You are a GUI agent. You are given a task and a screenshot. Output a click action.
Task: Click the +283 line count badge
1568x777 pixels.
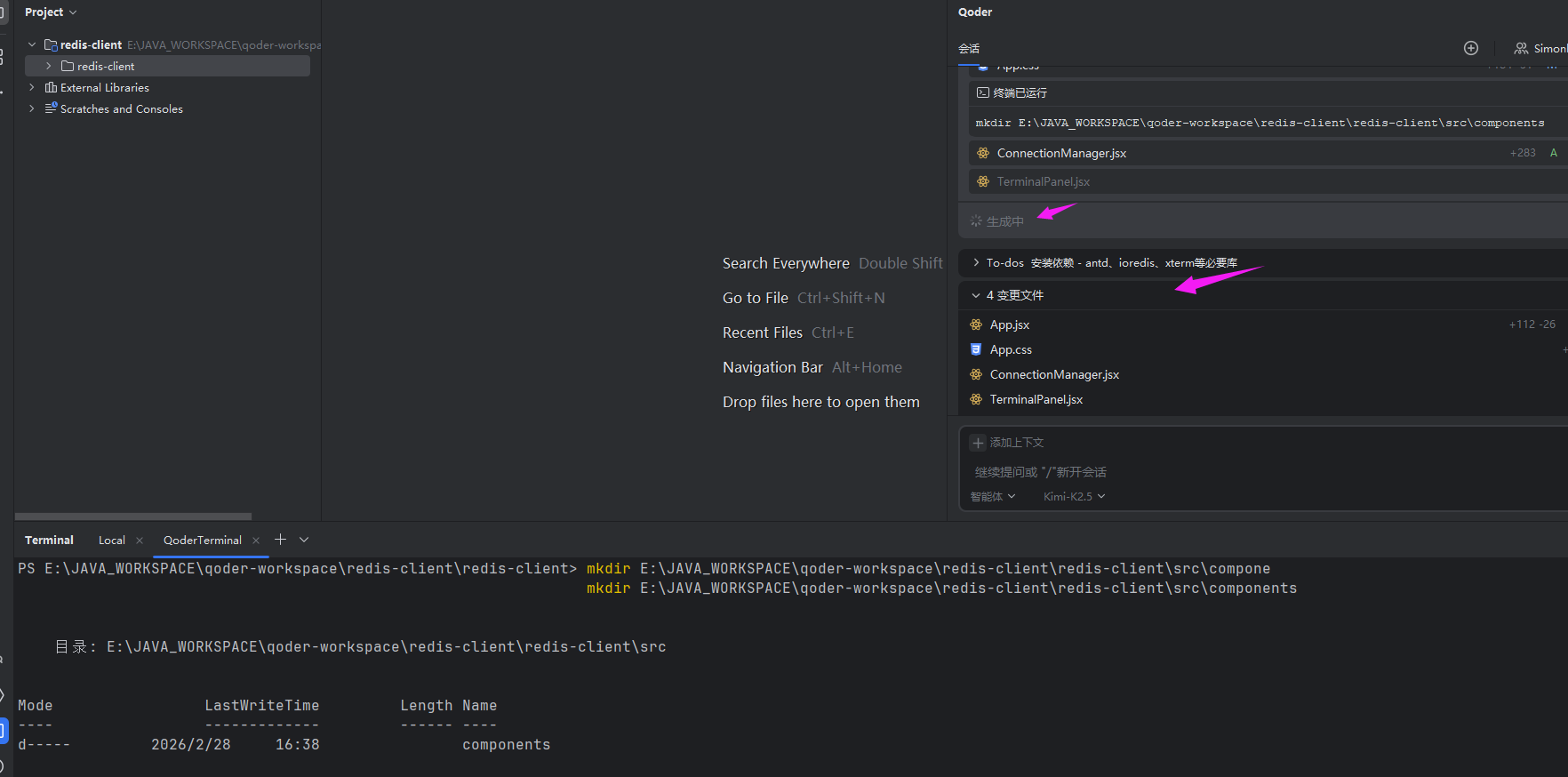point(1523,153)
